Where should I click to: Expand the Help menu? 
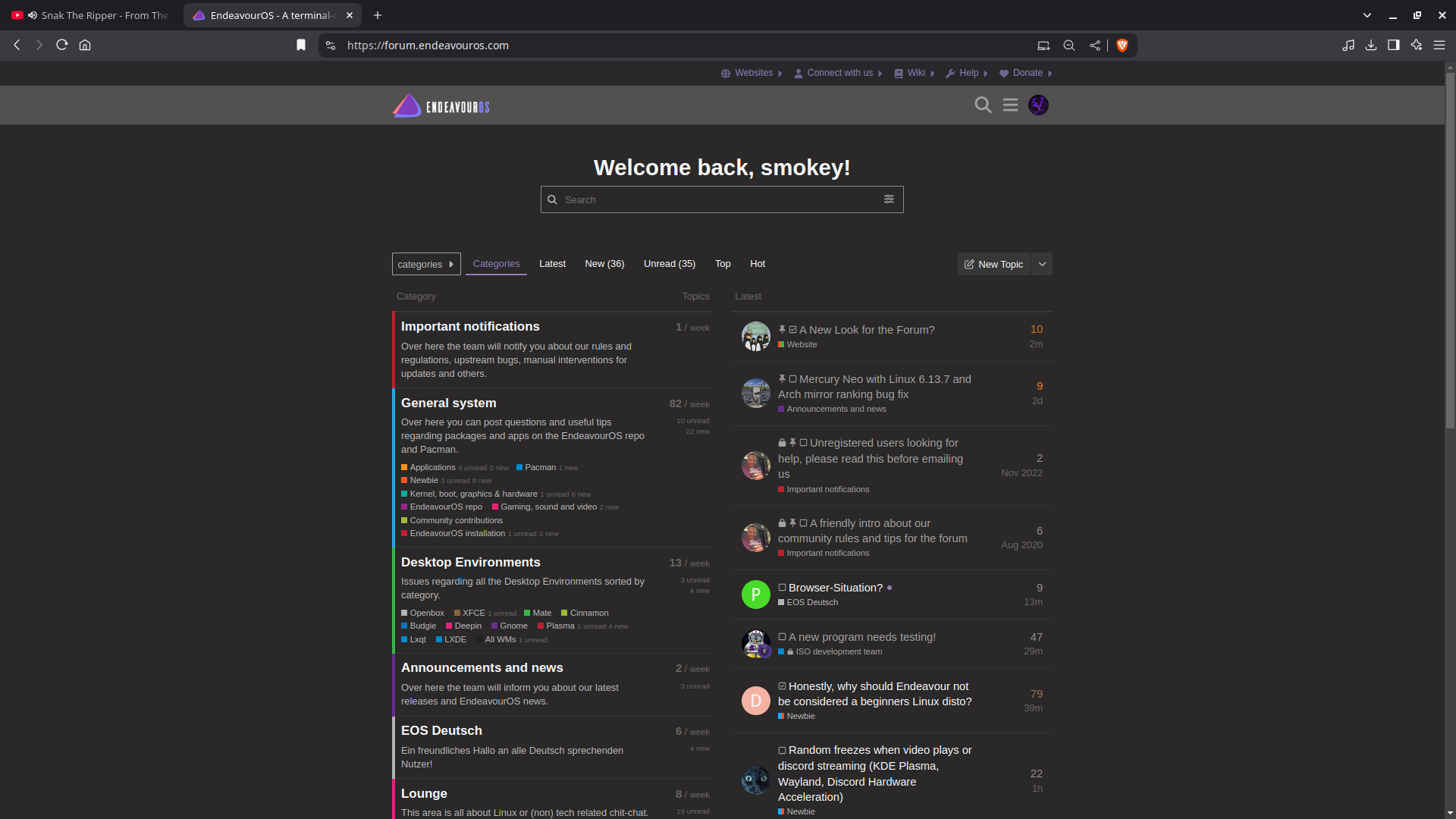pos(967,74)
